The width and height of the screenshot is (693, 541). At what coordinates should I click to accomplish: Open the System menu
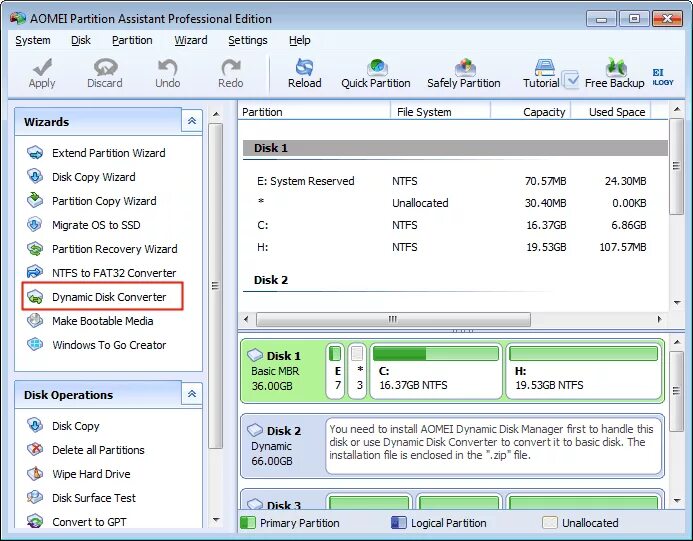pos(33,40)
